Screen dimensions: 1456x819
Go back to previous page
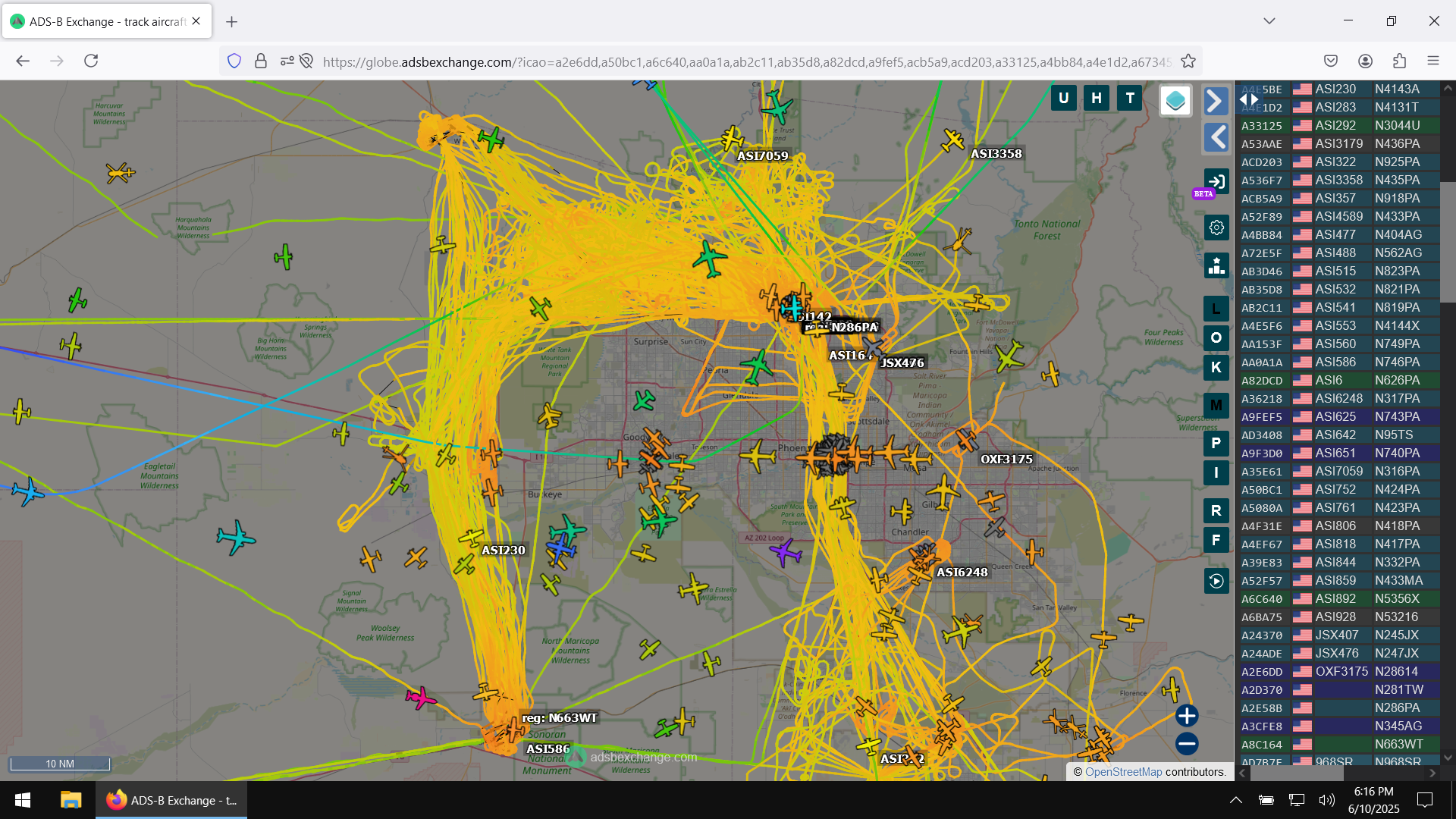(x=23, y=61)
